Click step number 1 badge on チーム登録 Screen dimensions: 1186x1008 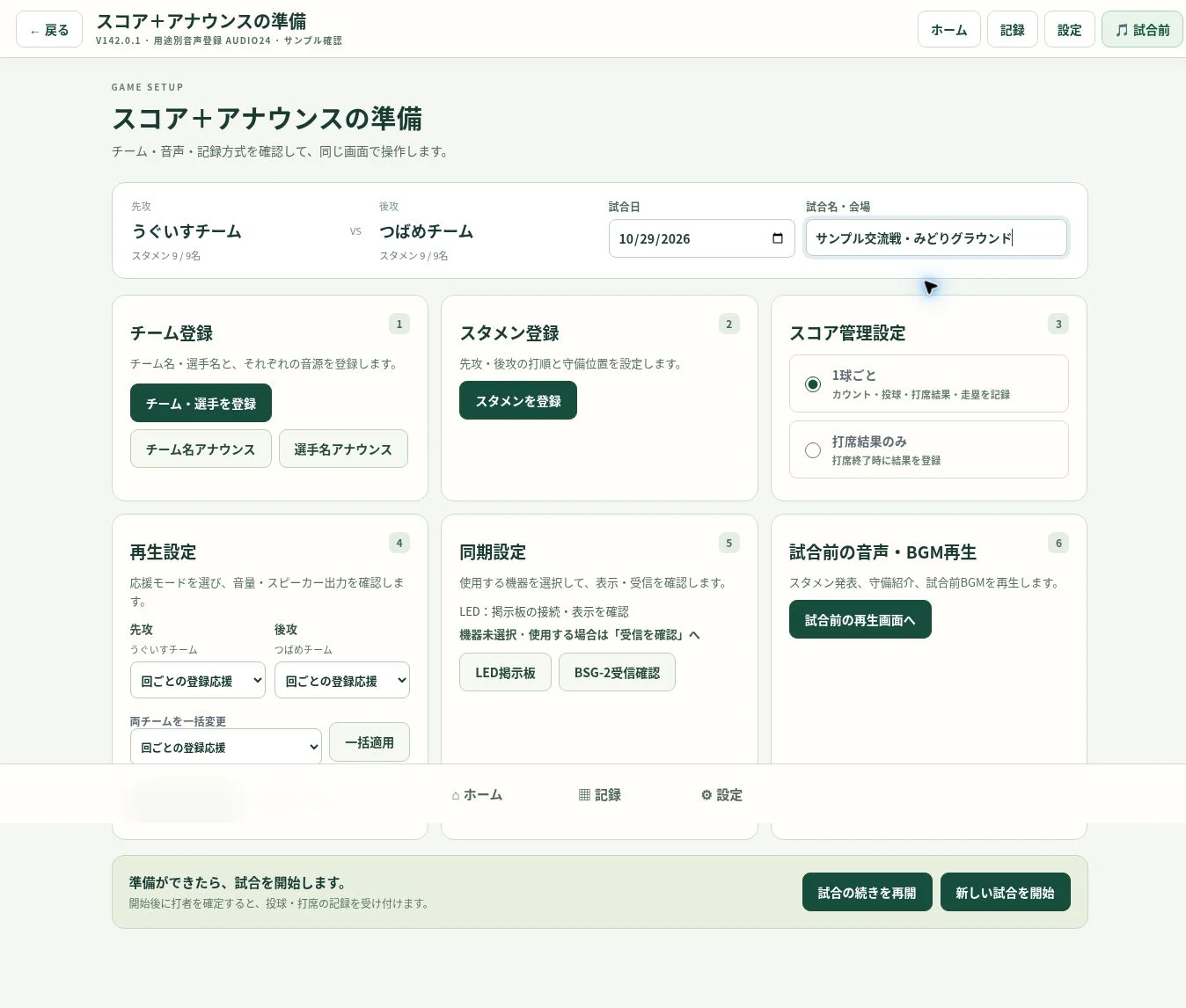coord(399,324)
